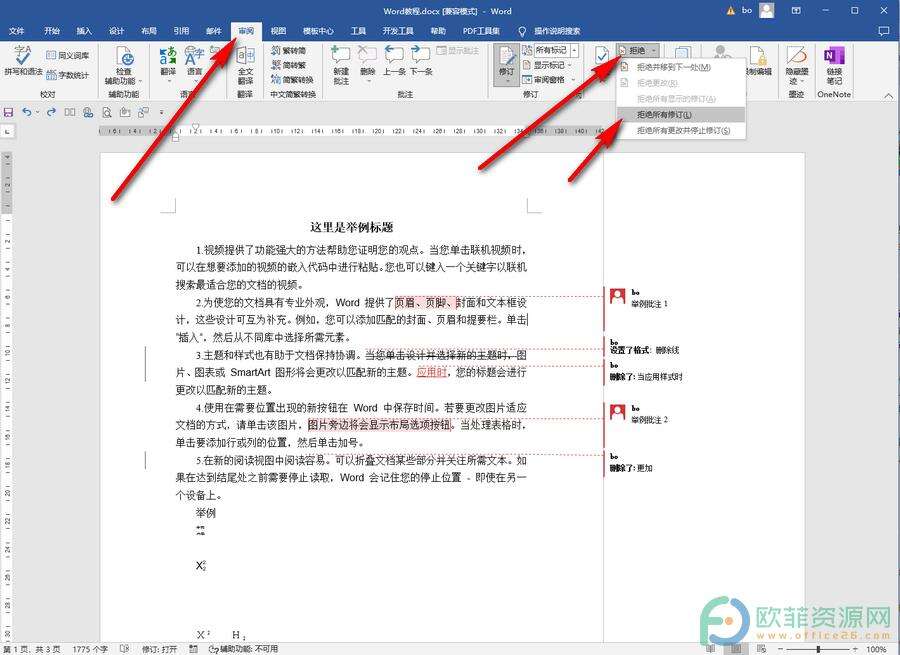Viewport: 900px width, 655px height.
Task: Click the 接受 accept changes checkmark icon
Action: tap(602, 56)
